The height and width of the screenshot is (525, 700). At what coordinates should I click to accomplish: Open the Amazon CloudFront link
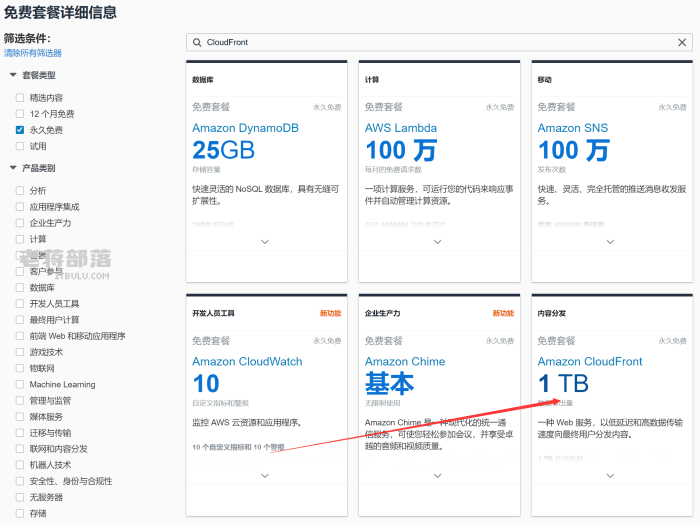pyautogui.click(x=589, y=362)
